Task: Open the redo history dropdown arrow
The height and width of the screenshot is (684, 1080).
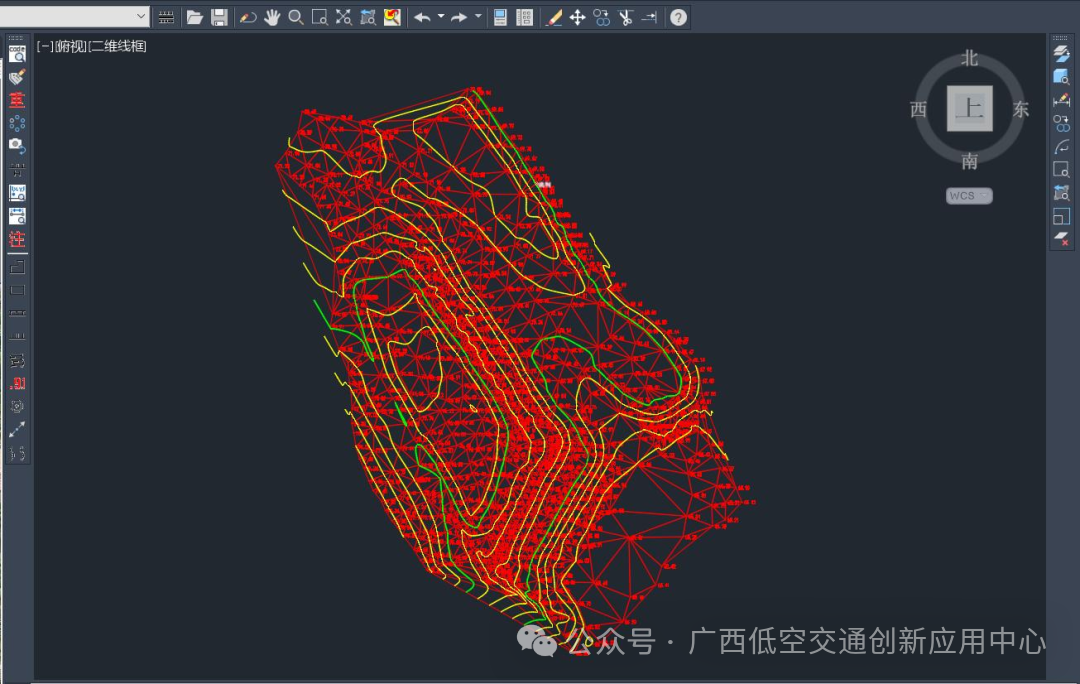Action: pyautogui.click(x=478, y=17)
